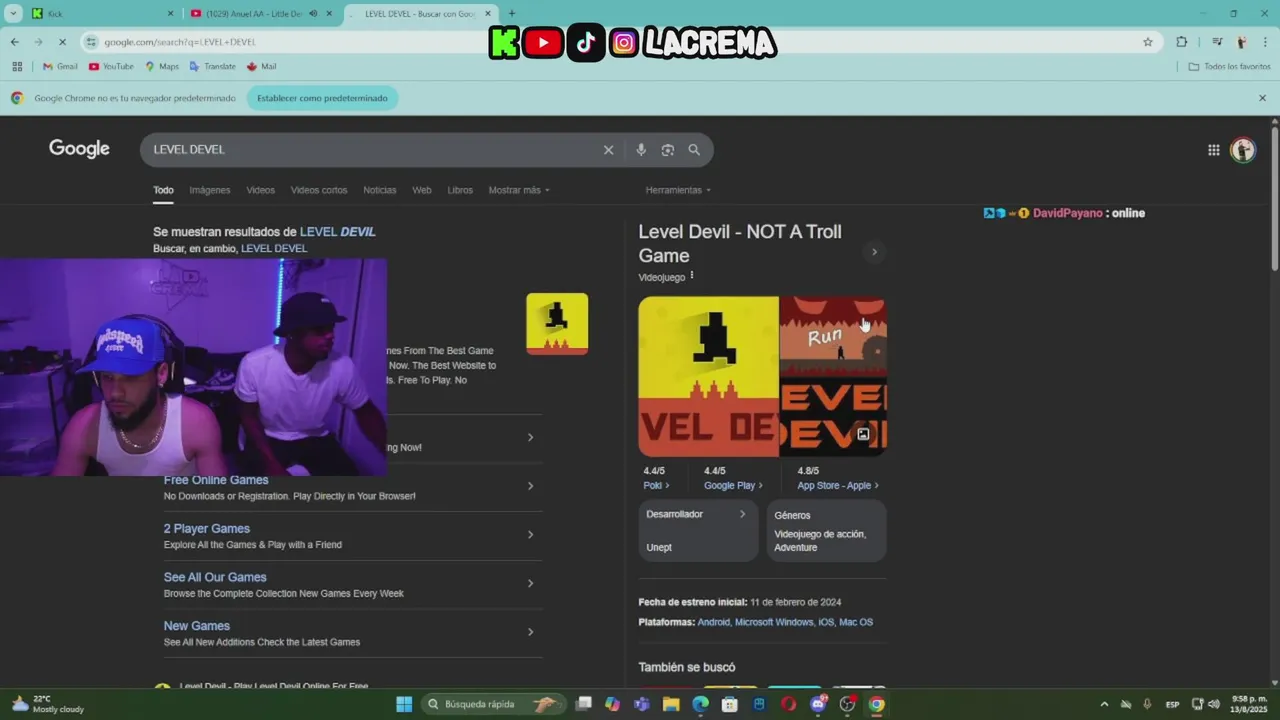Open Discord from the taskbar
1280x720 pixels.
(x=818, y=704)
